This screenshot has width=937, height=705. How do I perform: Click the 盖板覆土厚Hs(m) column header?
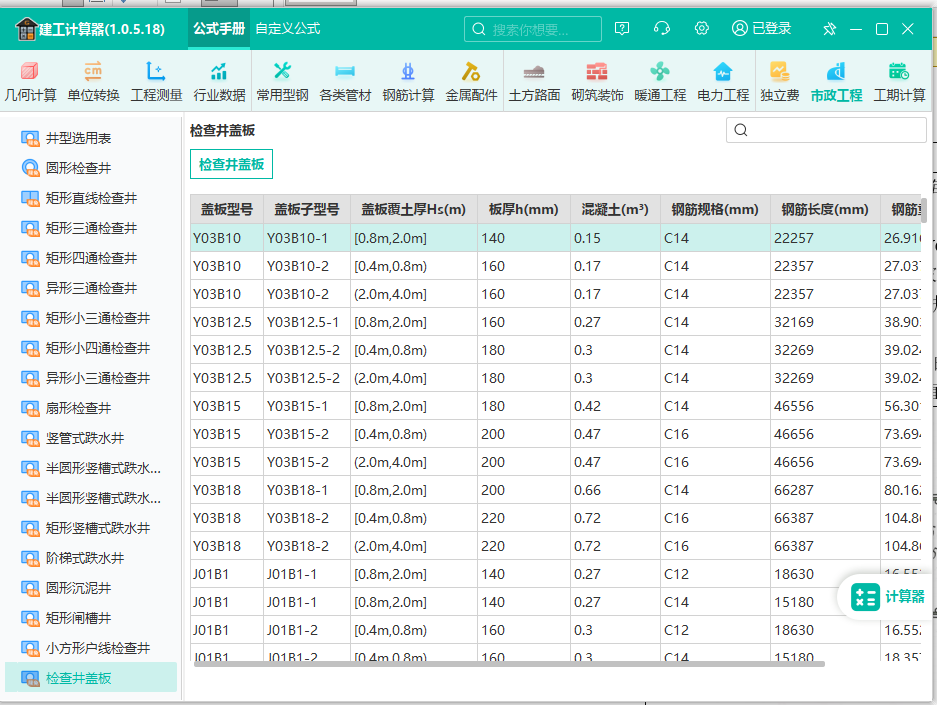point(414,209)
